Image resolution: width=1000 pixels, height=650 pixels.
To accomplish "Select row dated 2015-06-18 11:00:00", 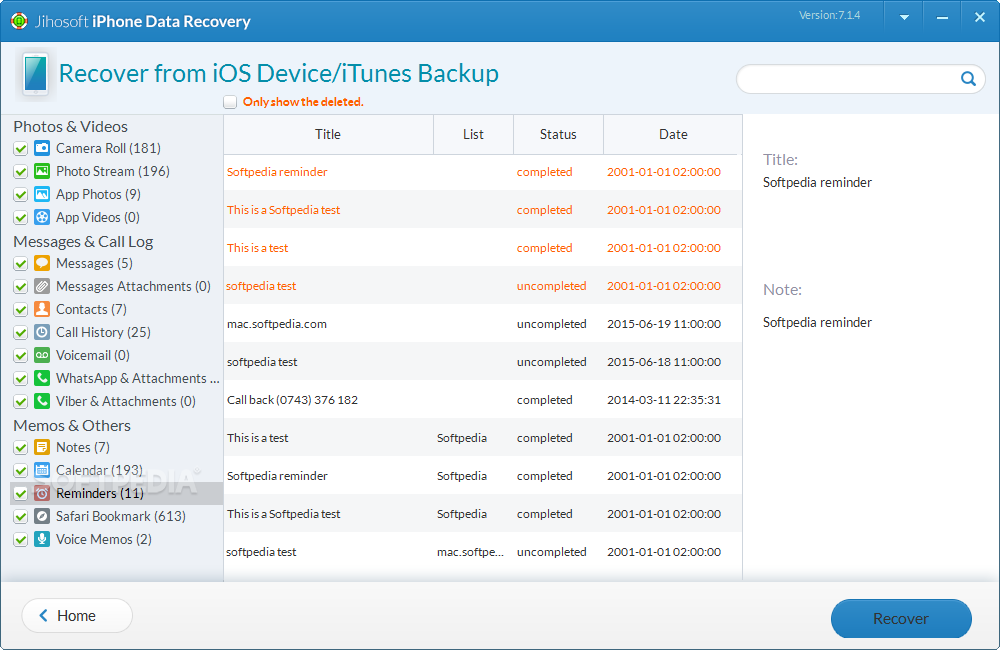I will tap(483, 362).
